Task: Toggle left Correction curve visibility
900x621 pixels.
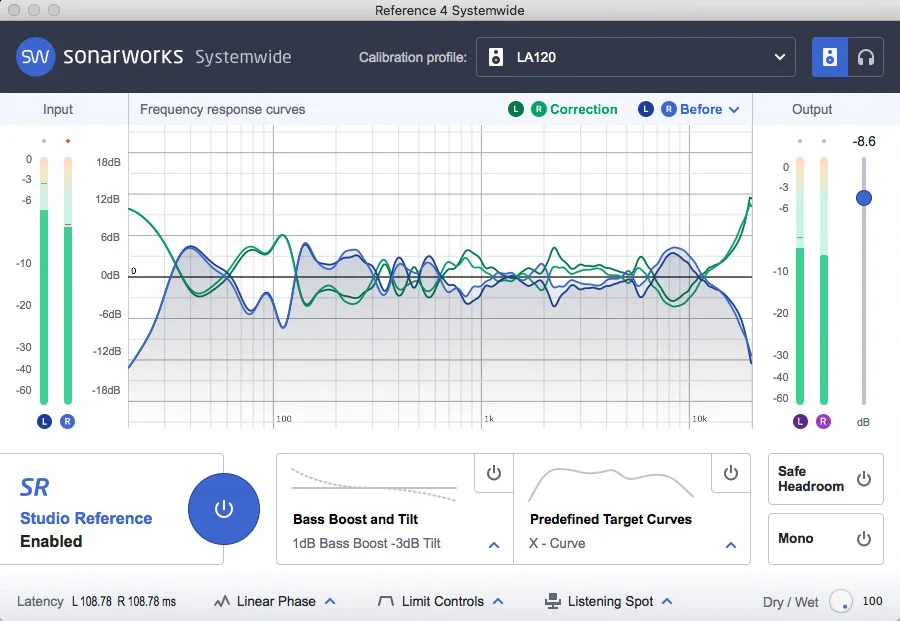Action: click(515, 109)
